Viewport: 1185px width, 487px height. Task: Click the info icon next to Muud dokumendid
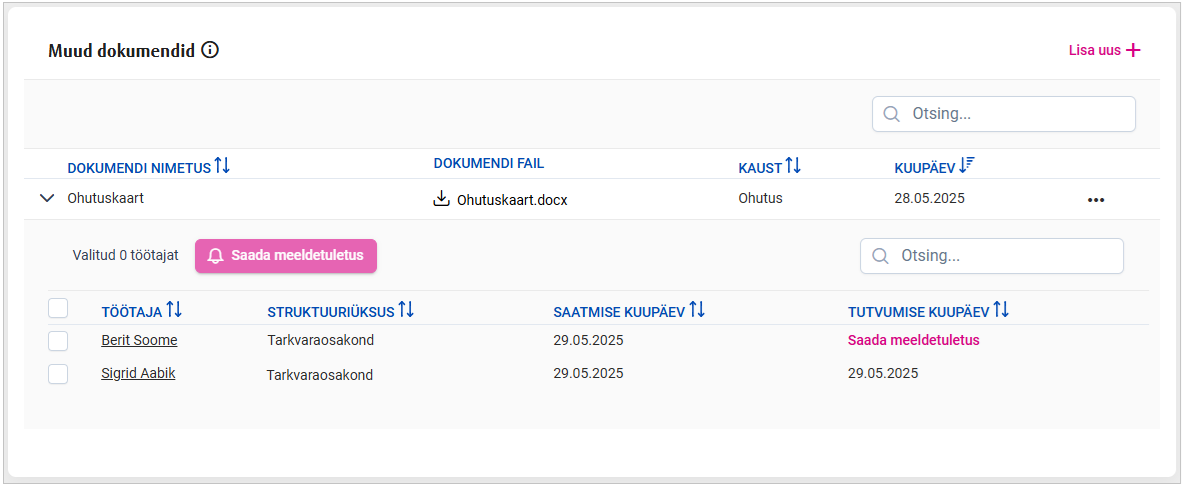point(210,50)
